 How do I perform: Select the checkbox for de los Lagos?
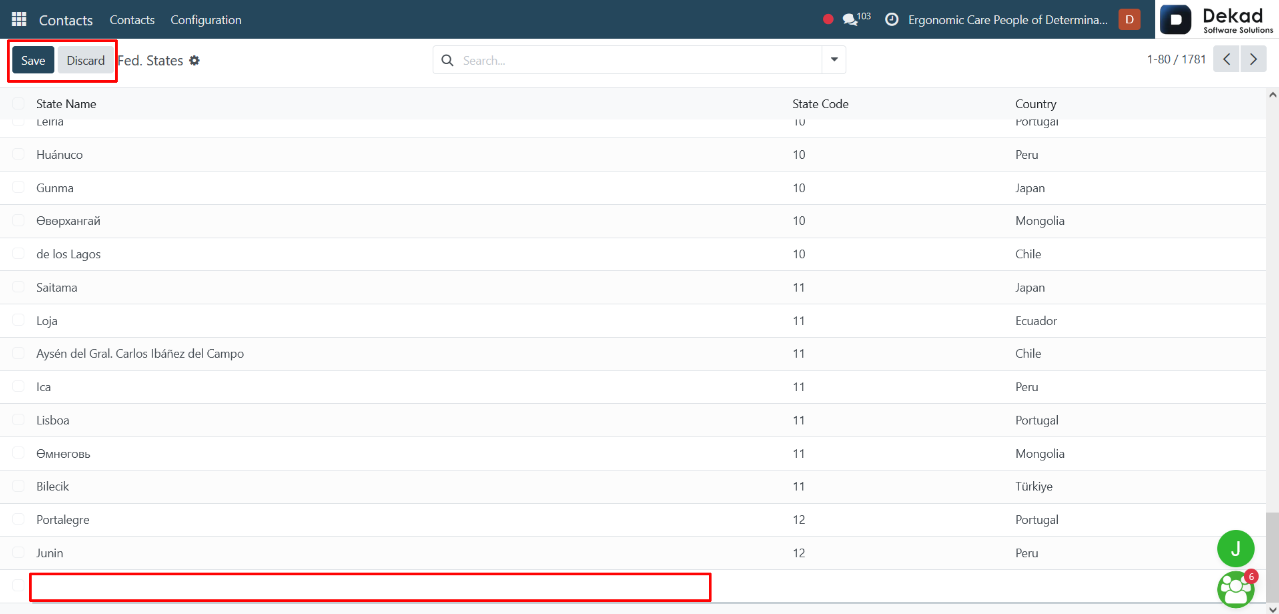(x=18, y=254)
